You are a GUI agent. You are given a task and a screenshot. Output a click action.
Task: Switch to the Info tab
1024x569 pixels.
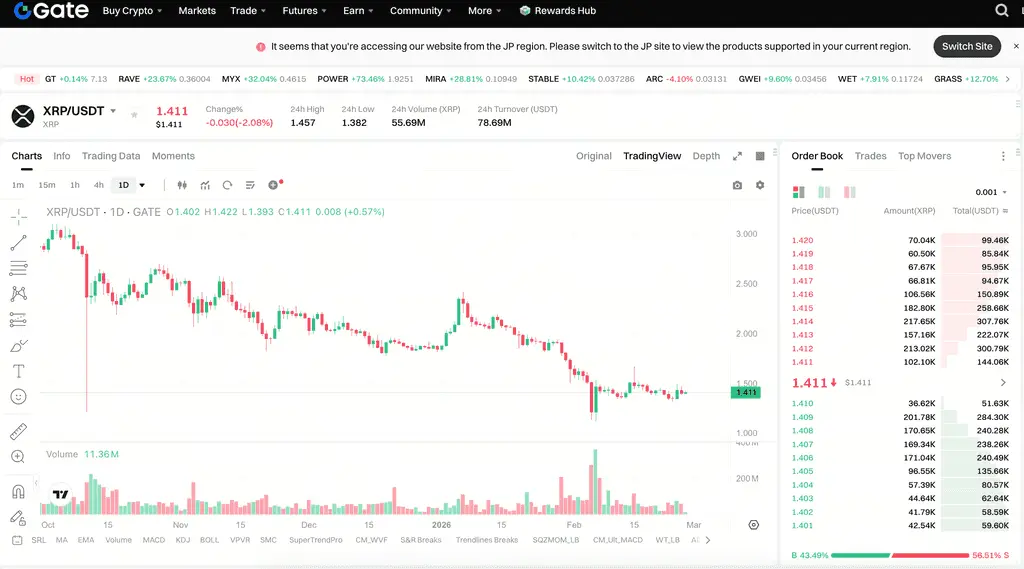(x=61, y=156)
